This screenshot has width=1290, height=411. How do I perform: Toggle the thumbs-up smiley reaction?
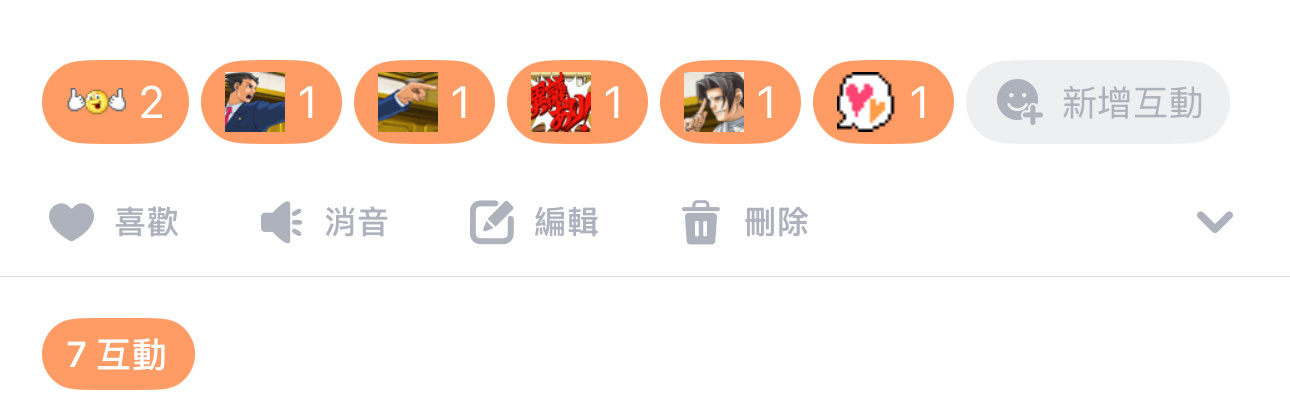pyautogui.click(x=115, y=102)
